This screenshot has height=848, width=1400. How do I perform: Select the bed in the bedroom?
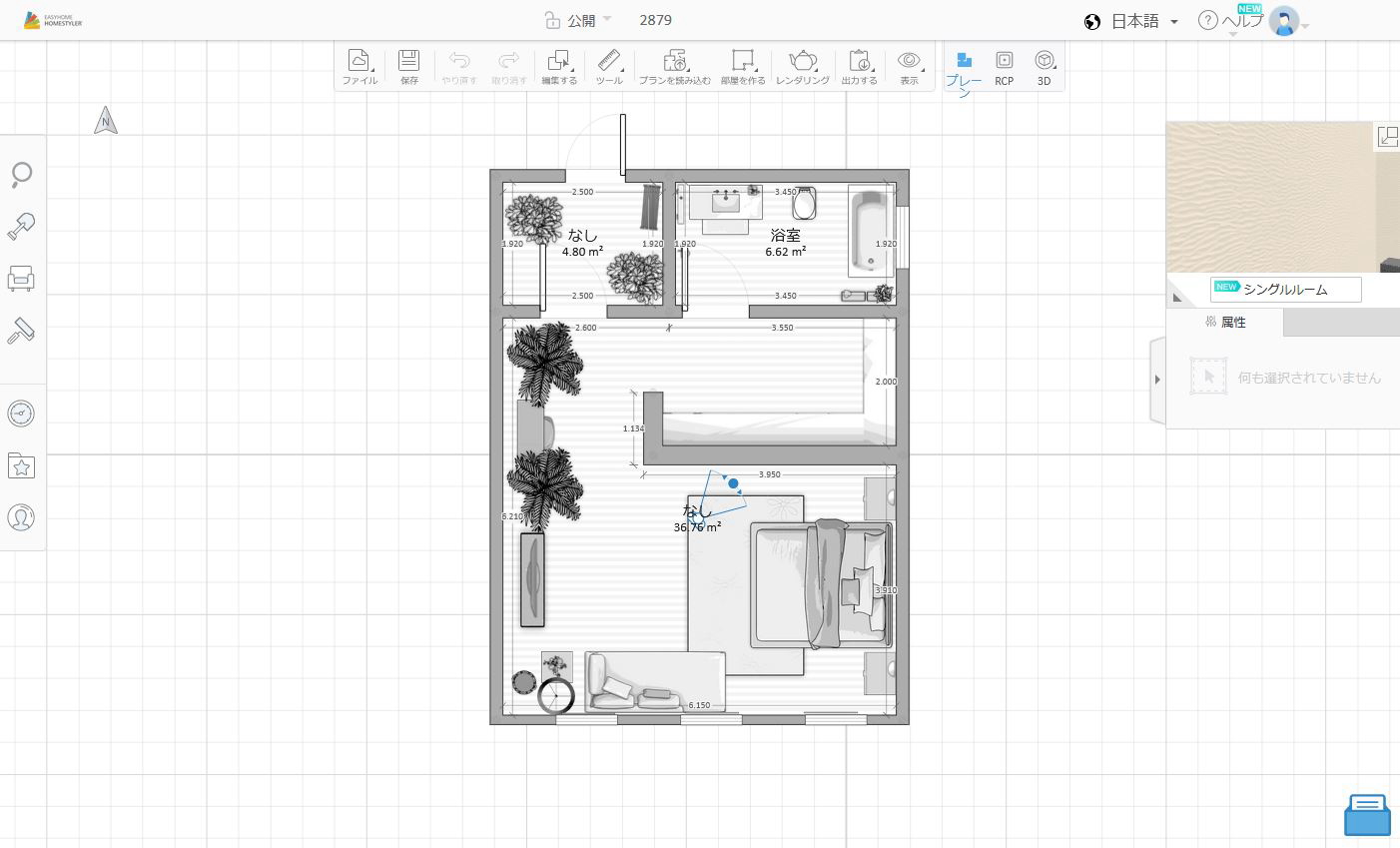(x=823, y=585)
